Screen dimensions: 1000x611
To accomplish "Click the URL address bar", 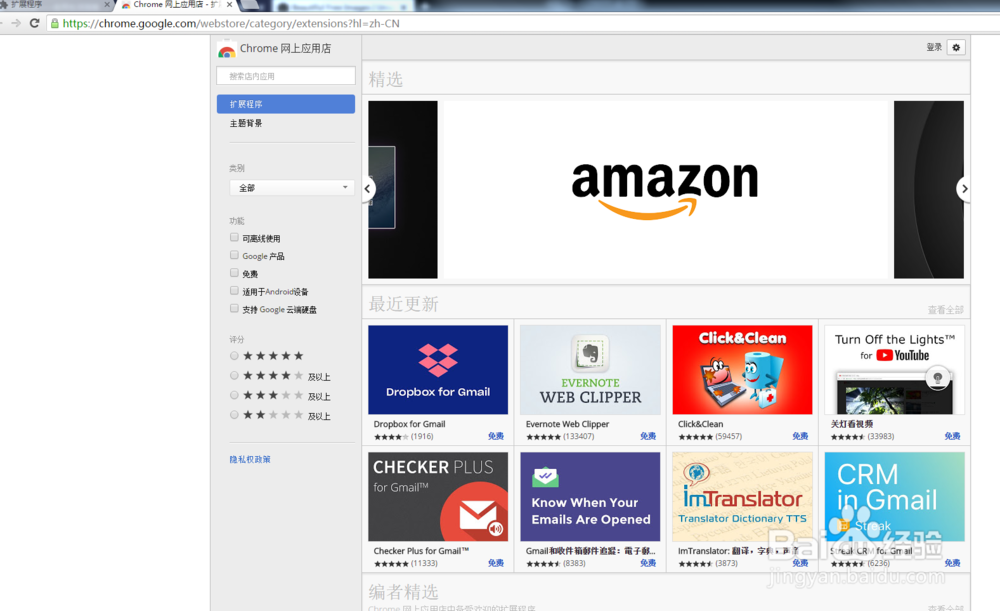I will [x=523, y=24].
